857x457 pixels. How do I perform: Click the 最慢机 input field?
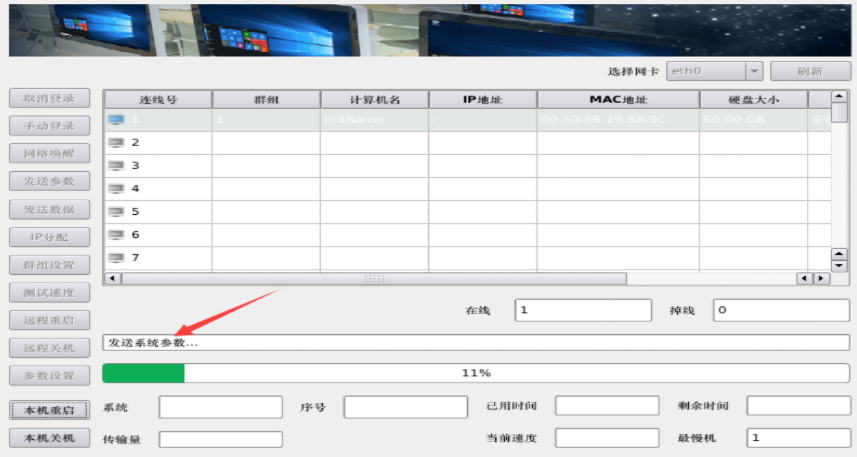click(x=798, y=438)
